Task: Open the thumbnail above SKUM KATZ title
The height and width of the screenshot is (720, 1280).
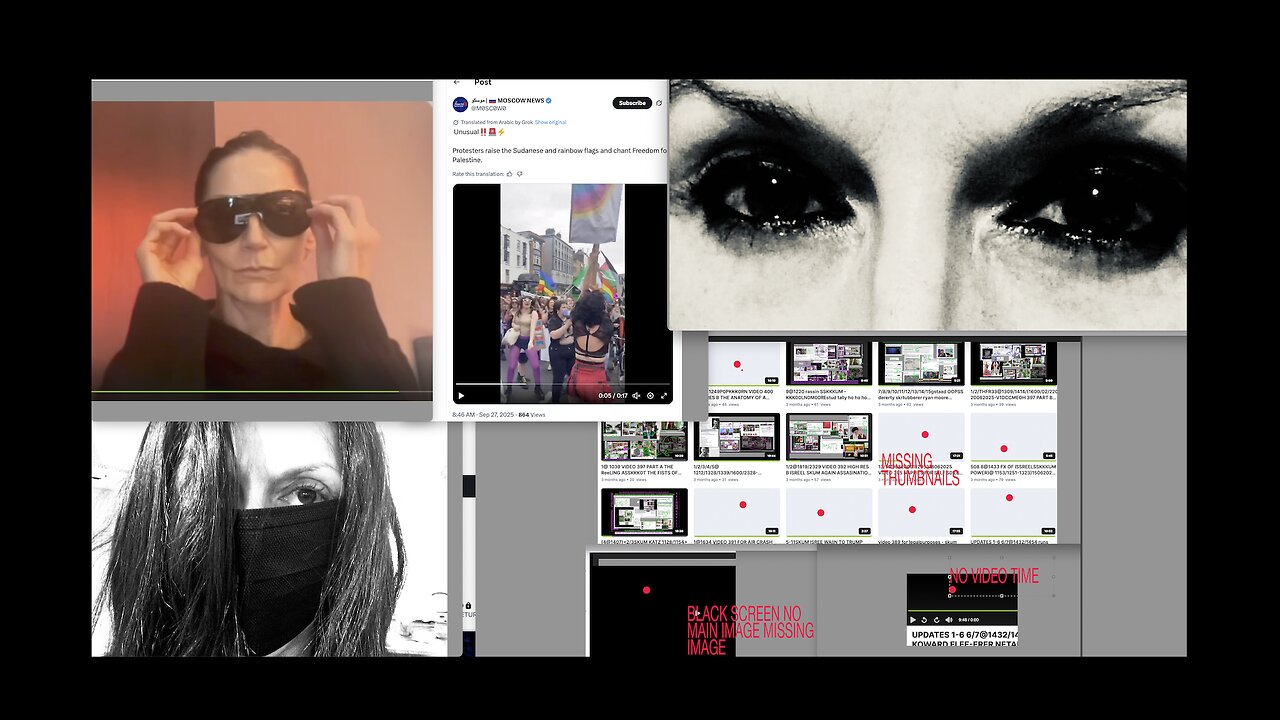Action: pyautogui.click(x=644, y=512)
